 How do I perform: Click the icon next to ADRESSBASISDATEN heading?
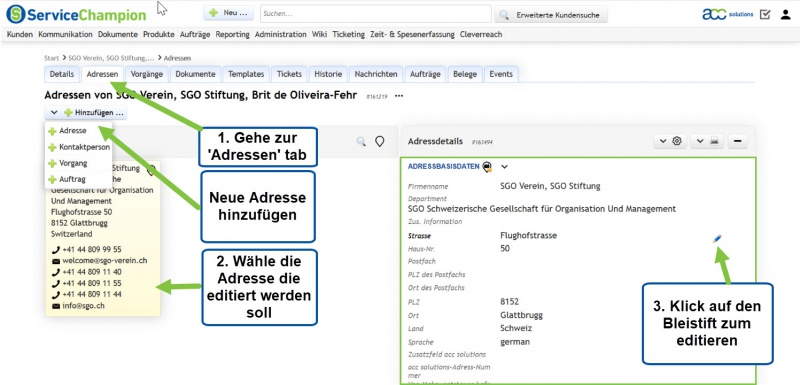[487, 166]
